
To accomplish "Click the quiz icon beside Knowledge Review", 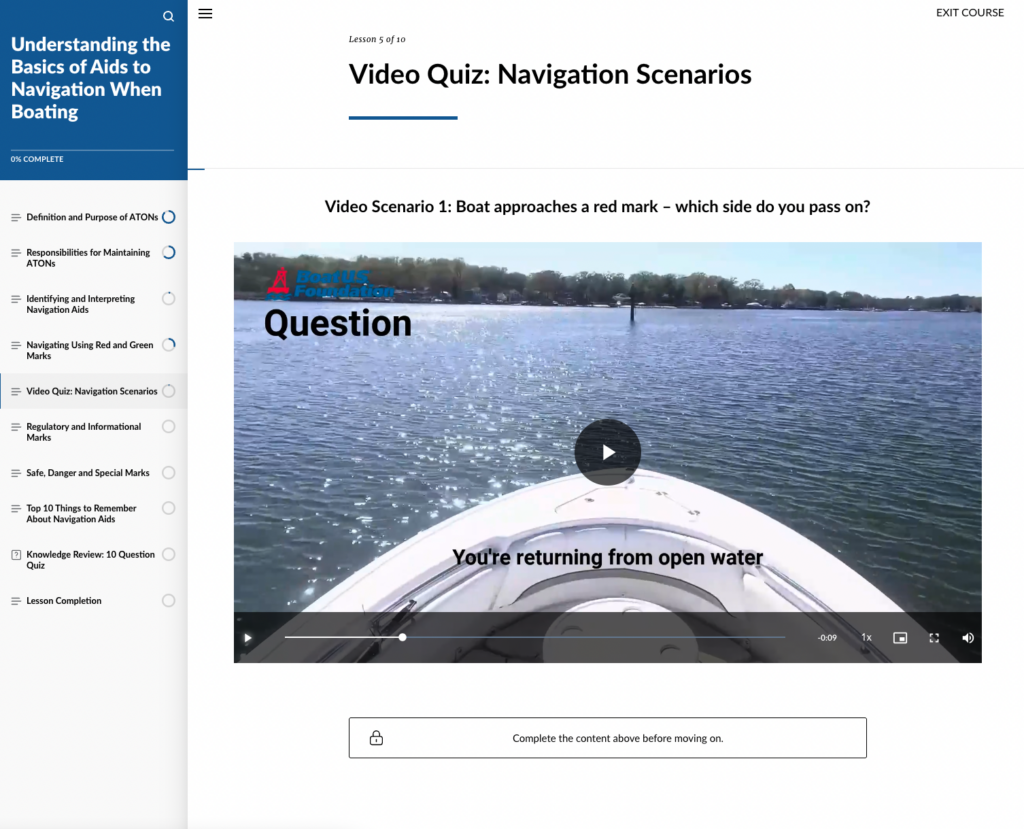I will (x=16, y=554).
